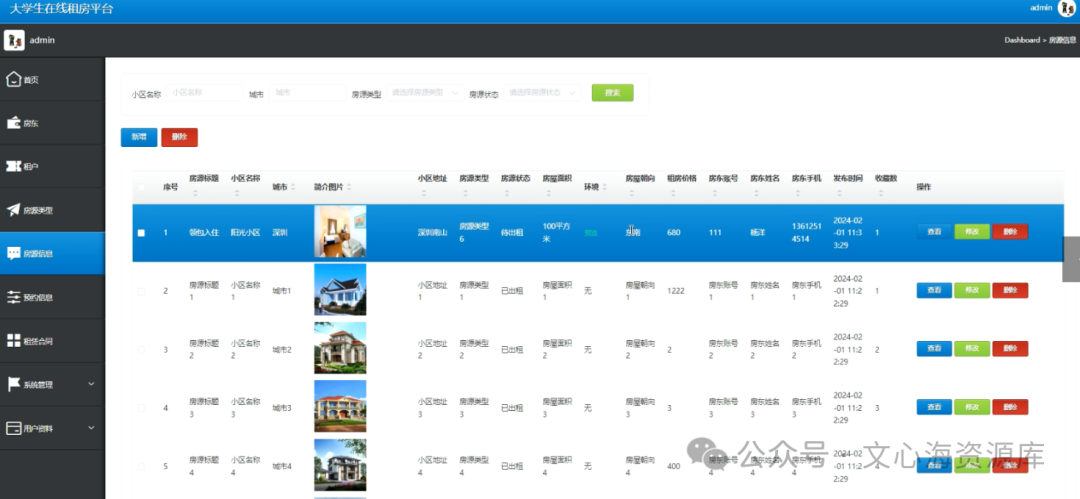Sort by the 发布时间 column
The width and height of the screenshot is (1080, 499).
[x=838, y=194]
